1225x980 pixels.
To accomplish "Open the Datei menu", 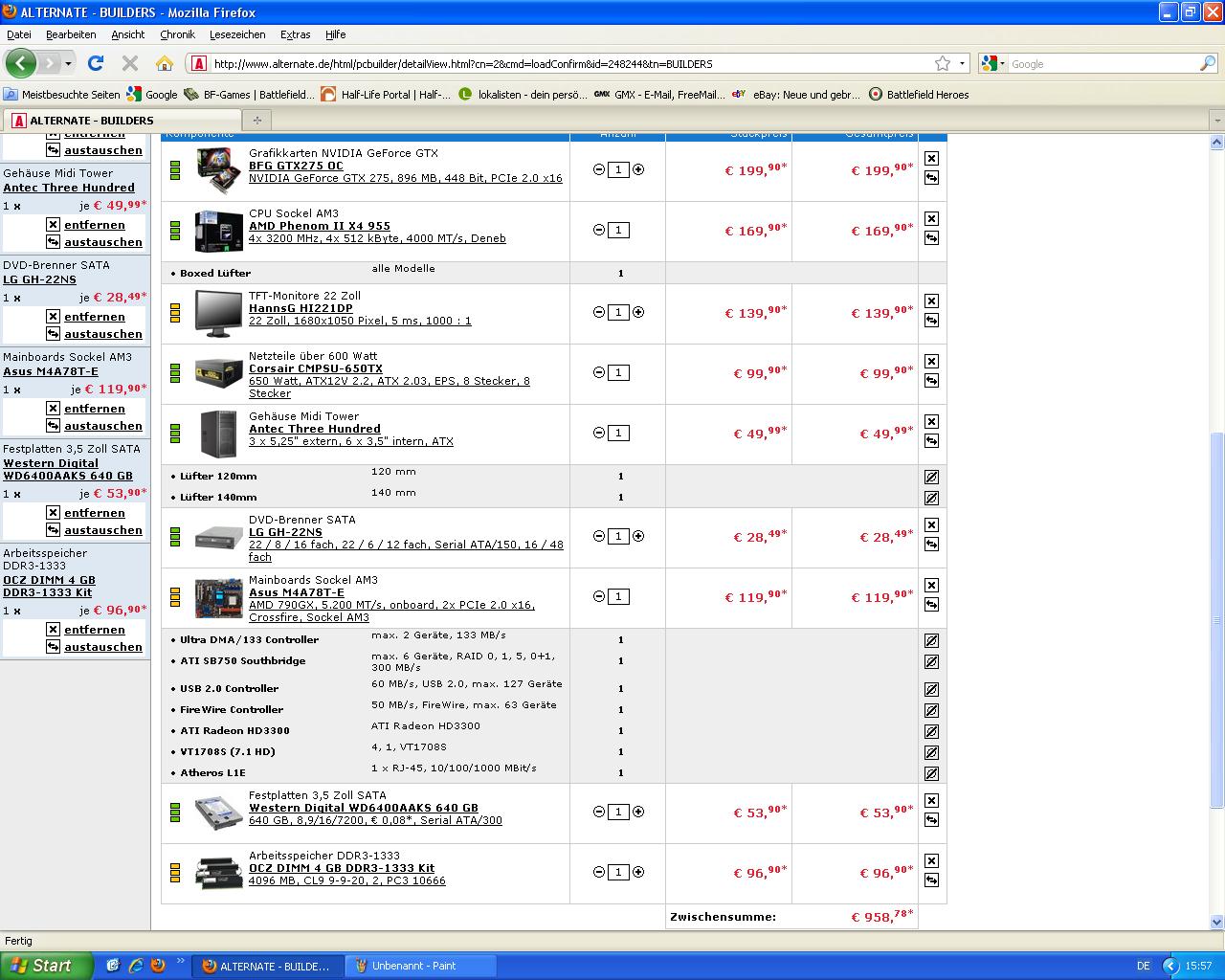I will pyautogui.click(x=19, y=33).
